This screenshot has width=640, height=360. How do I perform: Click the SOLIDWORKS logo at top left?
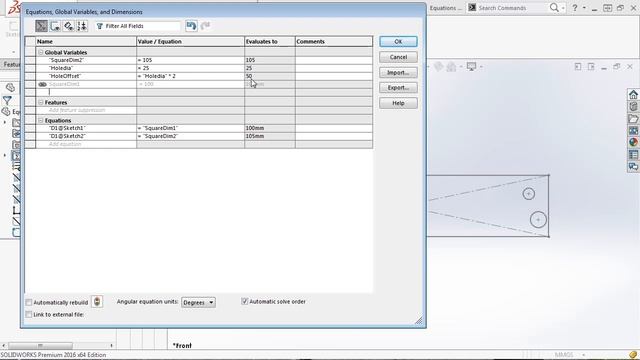point(14,7)
